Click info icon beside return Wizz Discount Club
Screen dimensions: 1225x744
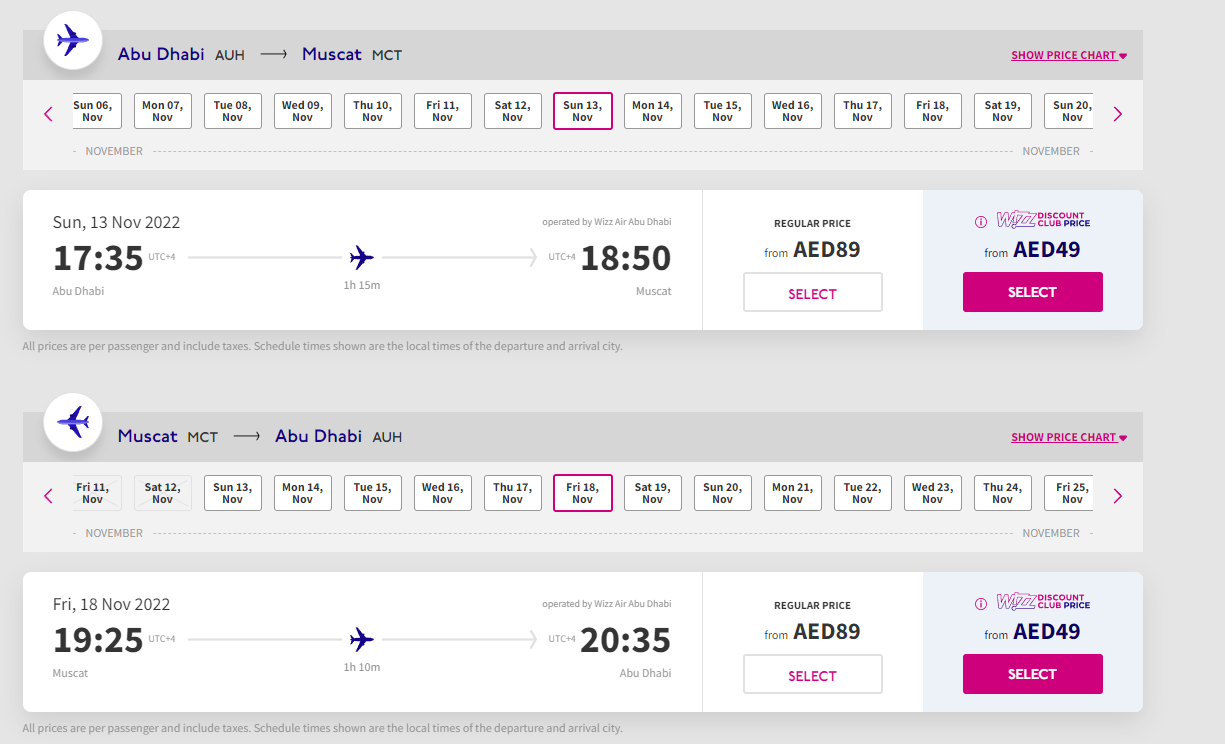point(981,604)
